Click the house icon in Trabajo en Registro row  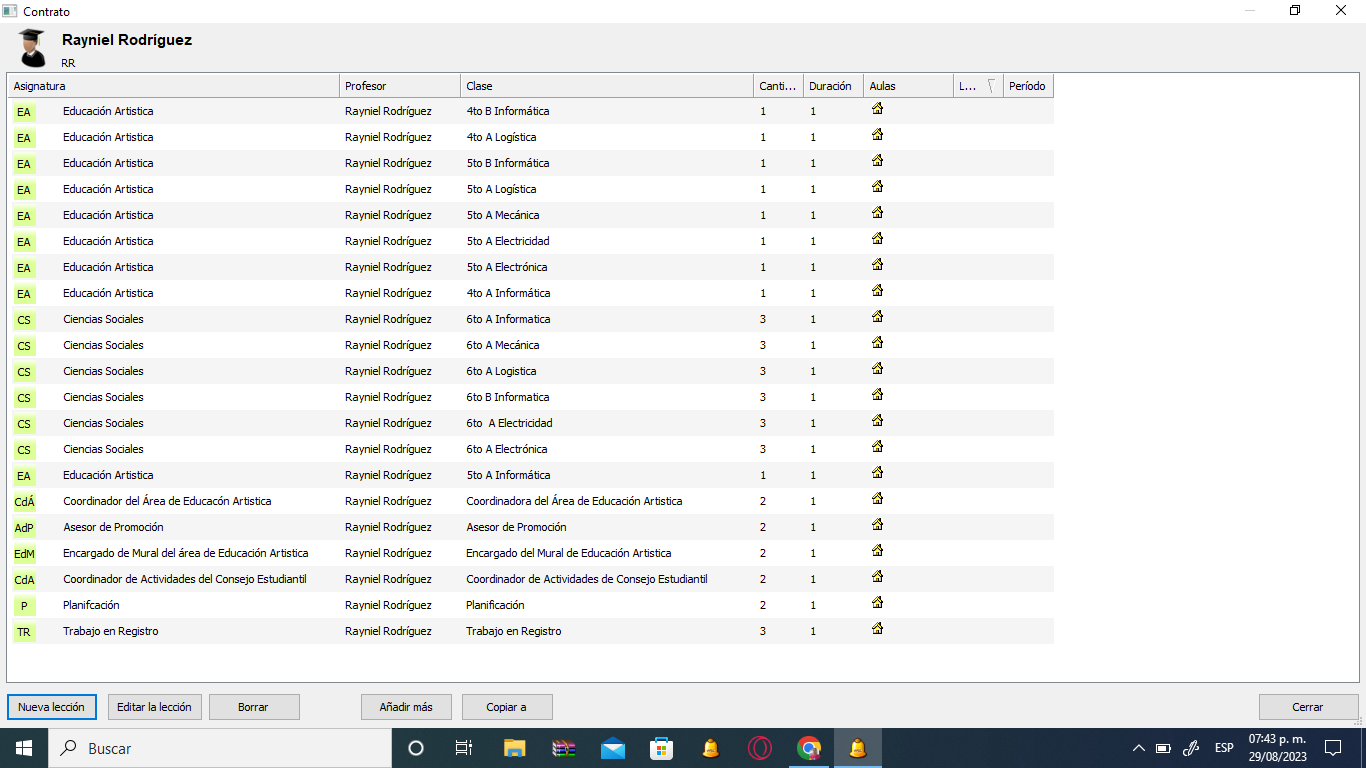click(878, 629)
